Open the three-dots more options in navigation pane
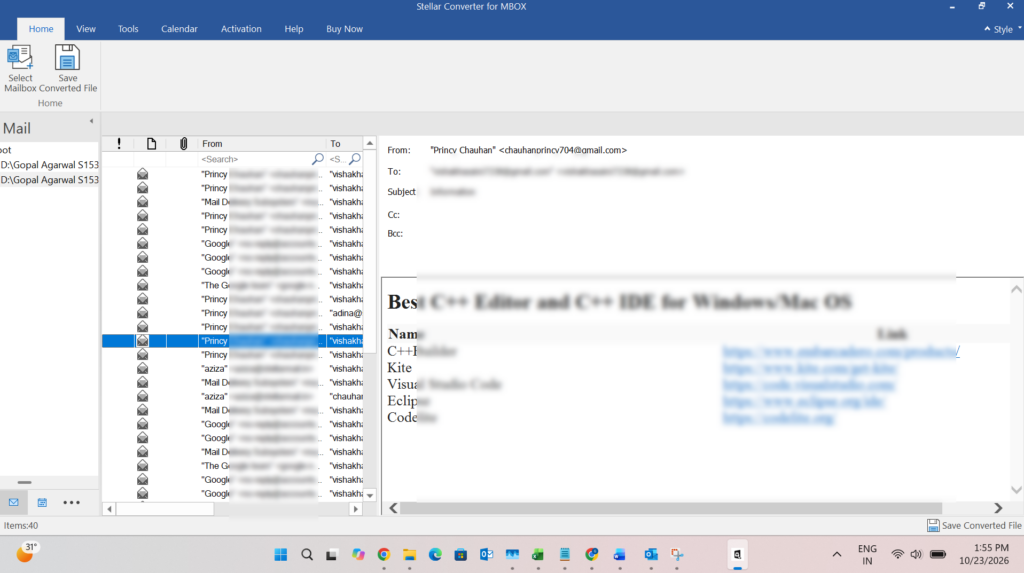The image size is (1024, 573). pyautogui.click(x=71, y=502)
